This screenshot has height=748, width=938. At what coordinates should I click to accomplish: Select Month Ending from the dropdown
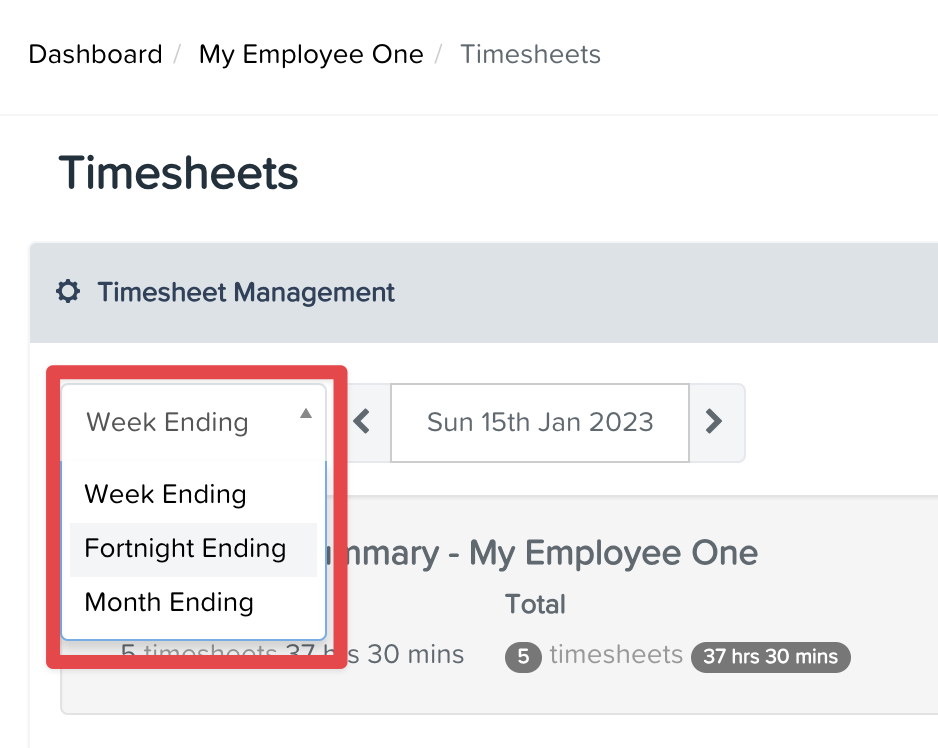coord(168,602)
